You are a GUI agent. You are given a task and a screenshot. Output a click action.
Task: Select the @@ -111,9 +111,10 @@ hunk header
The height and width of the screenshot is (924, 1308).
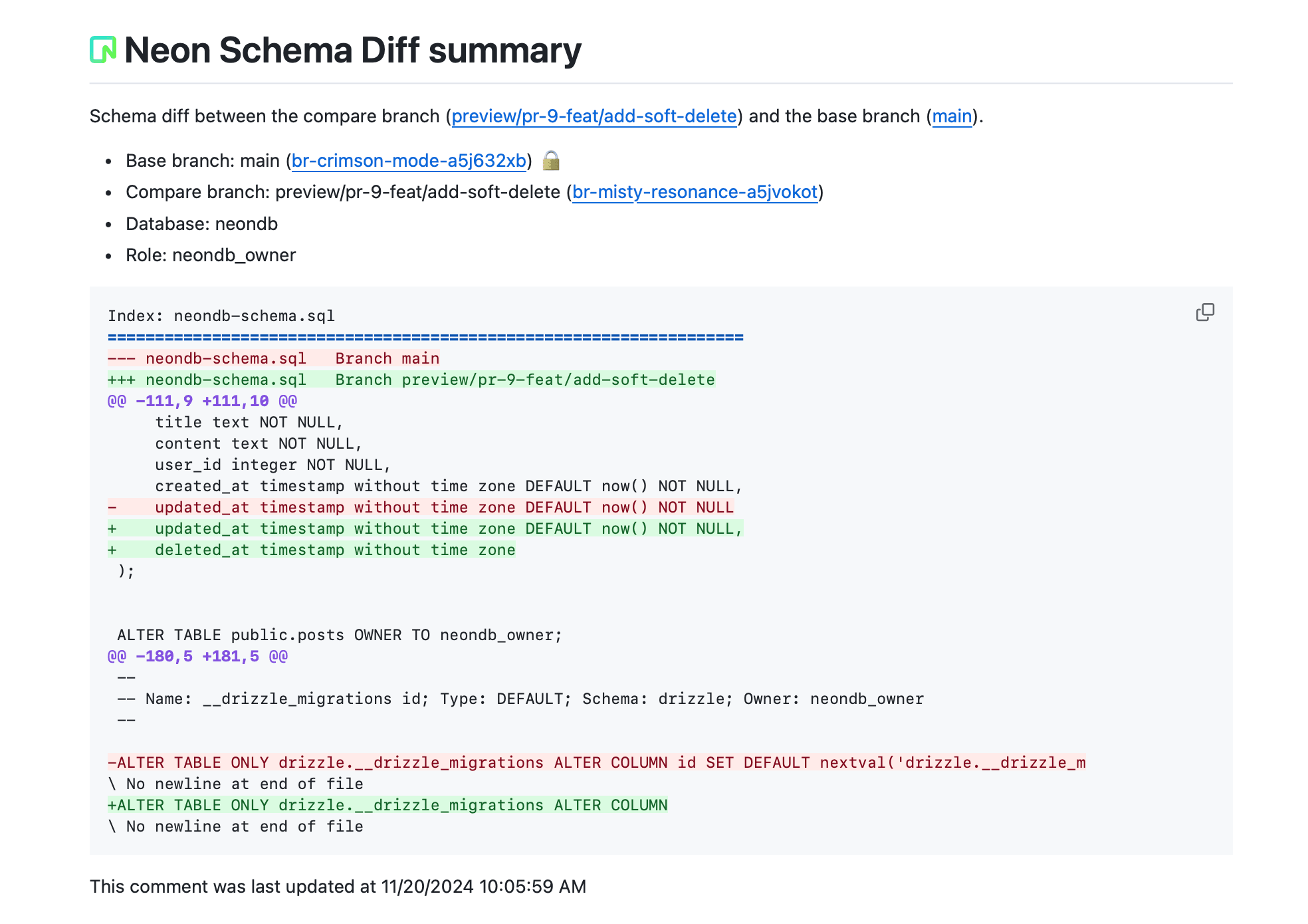pyautogui.click(x=202, y=401)
